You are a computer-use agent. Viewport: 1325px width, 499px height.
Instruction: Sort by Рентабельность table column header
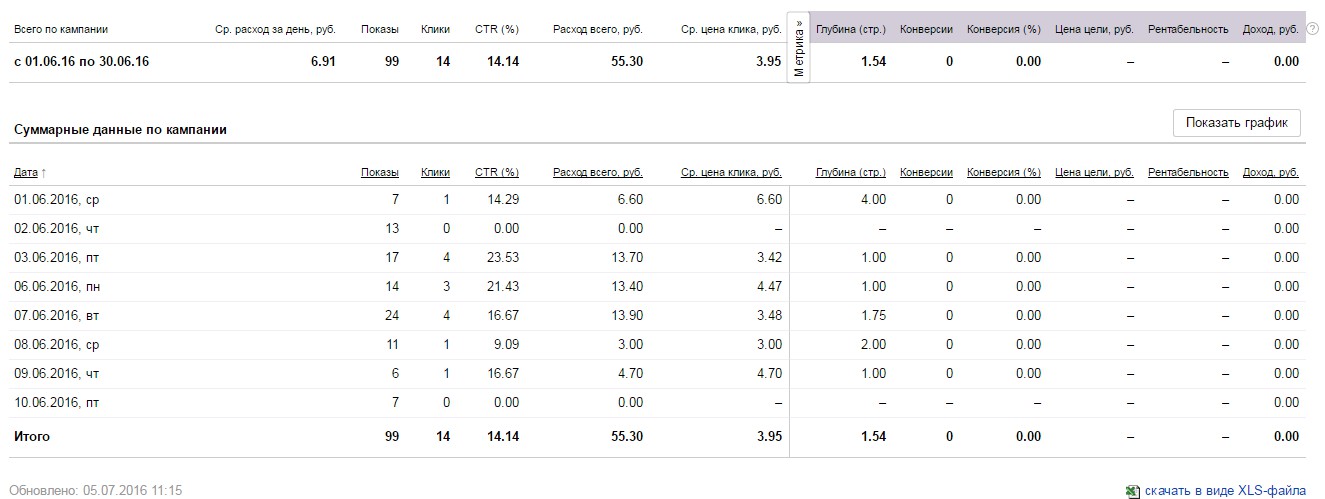pos(1188,173)
